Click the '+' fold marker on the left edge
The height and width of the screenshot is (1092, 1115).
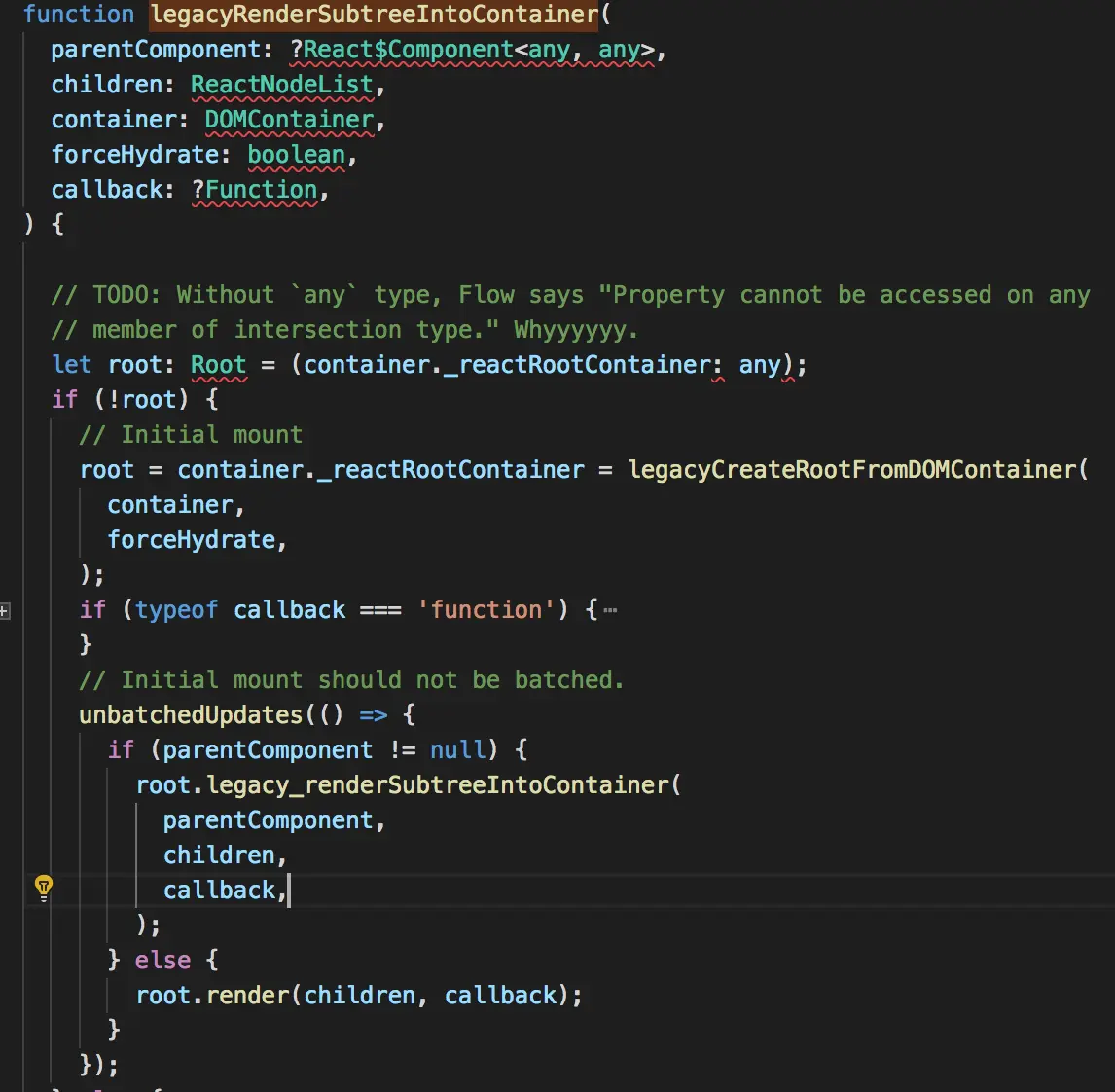click(7, 611)
